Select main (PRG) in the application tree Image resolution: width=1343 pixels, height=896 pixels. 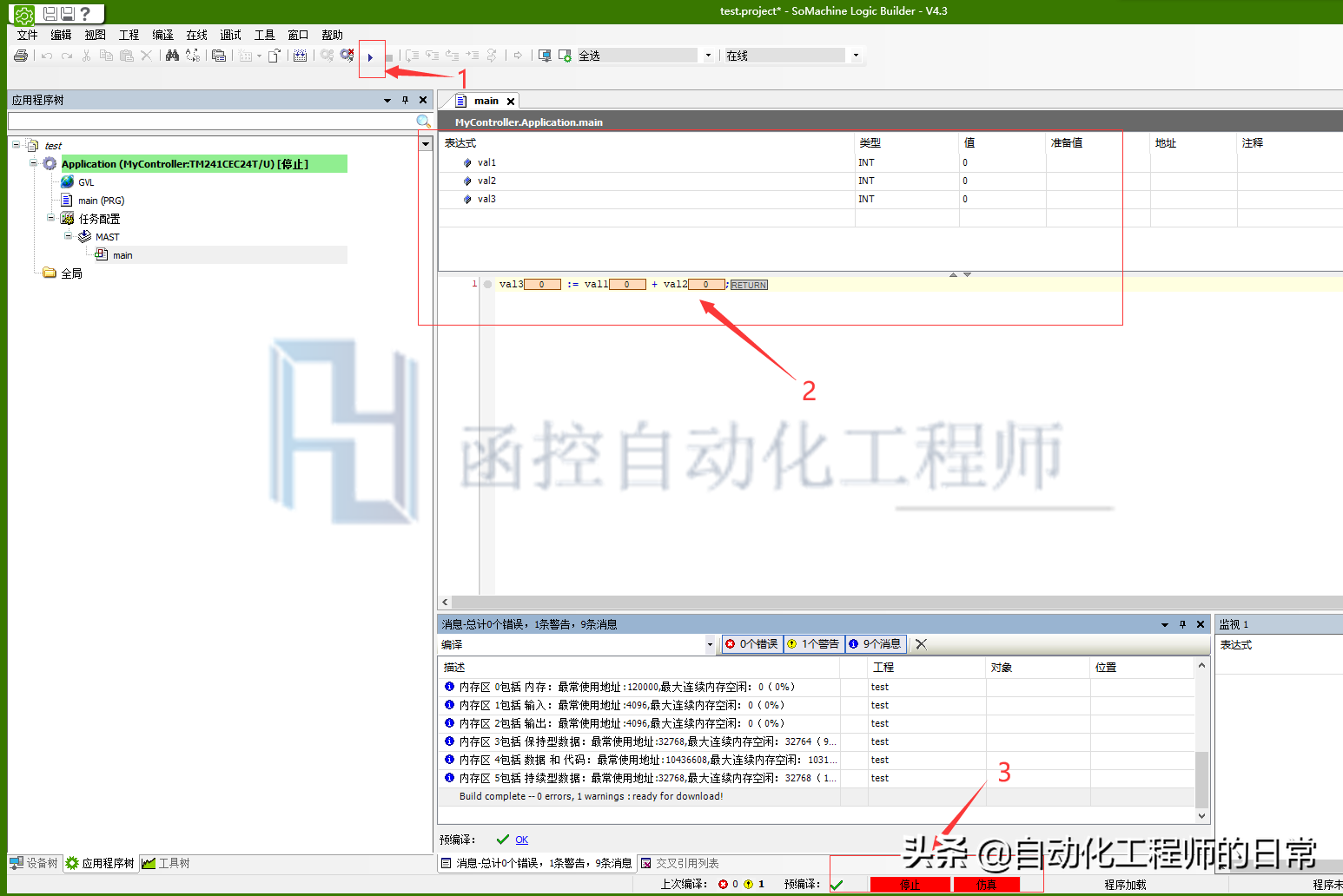(101, 201)
